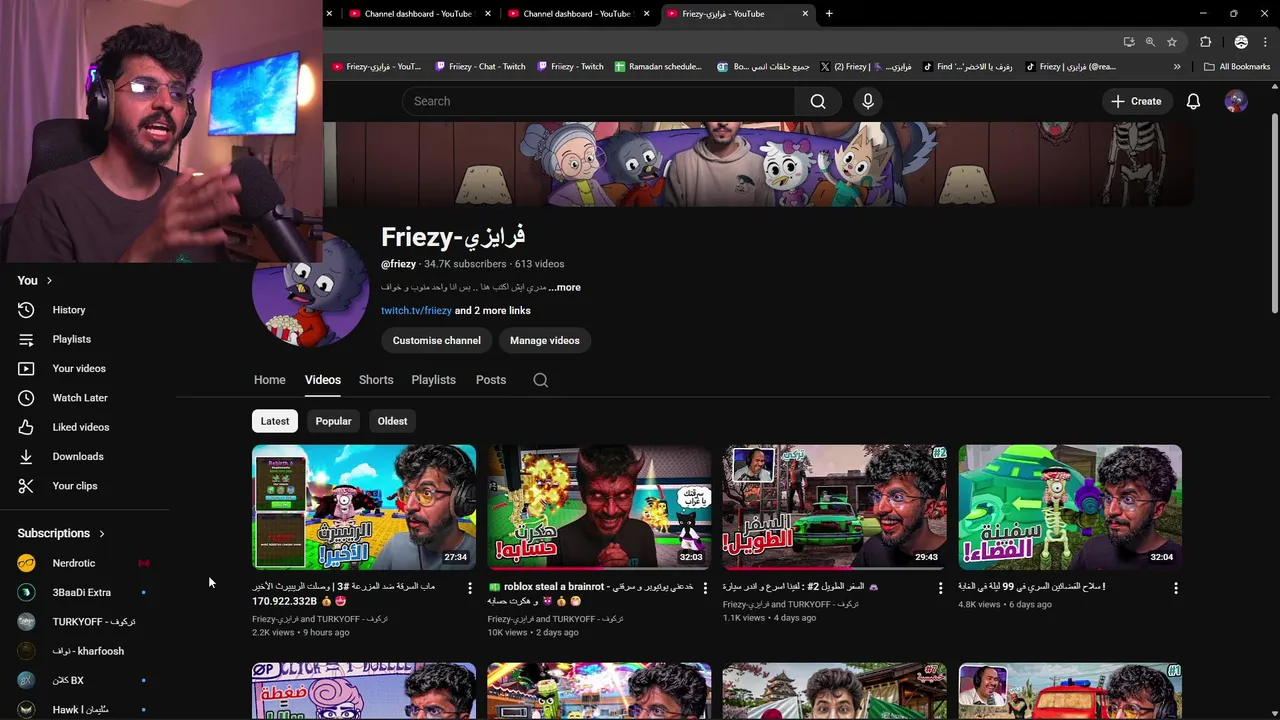Screen dimensions: 1280x720
Task: Select the Videos channel tab
Action: point(322,380)
